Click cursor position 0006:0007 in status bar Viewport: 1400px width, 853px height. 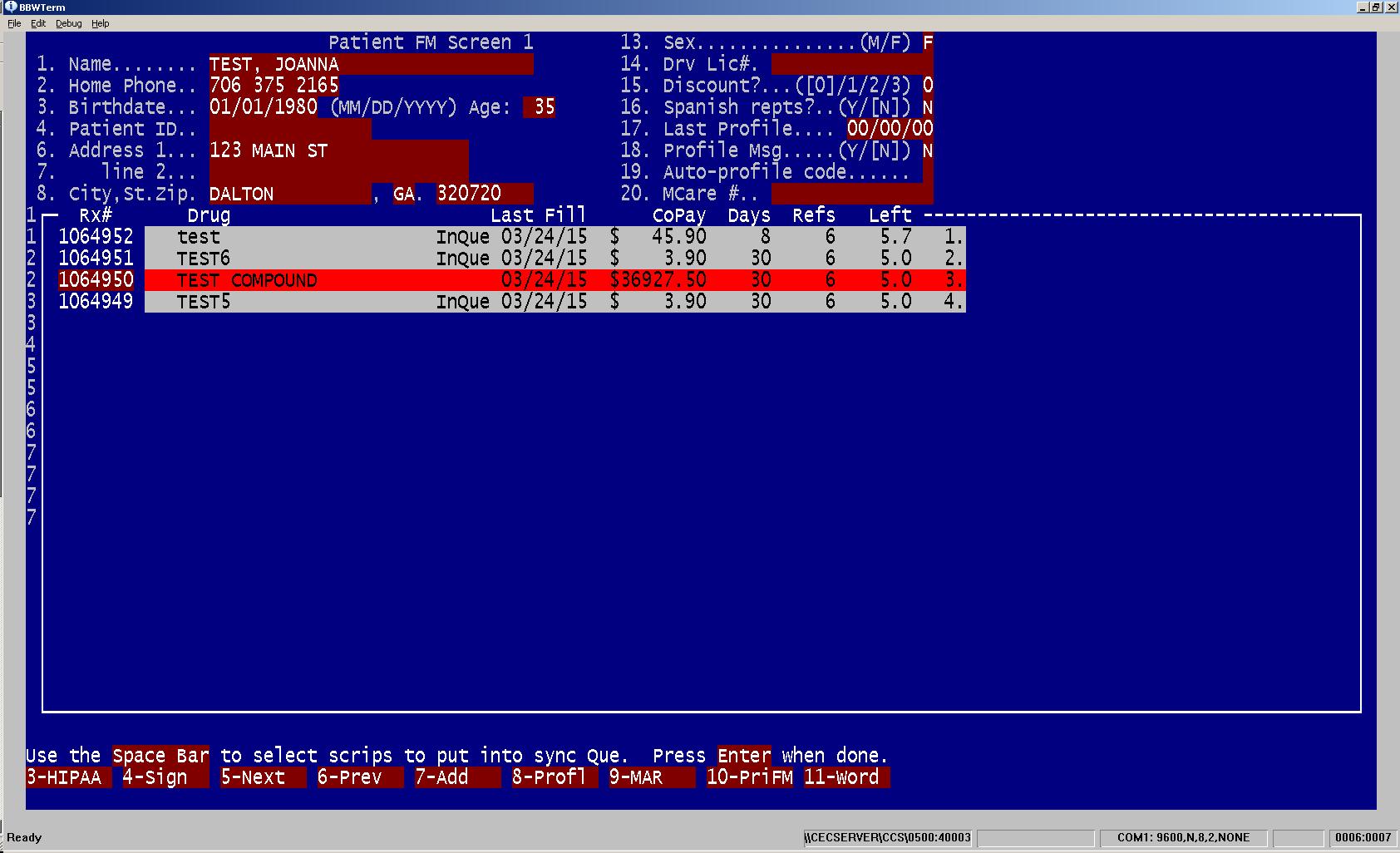[x=1363, y=837]
